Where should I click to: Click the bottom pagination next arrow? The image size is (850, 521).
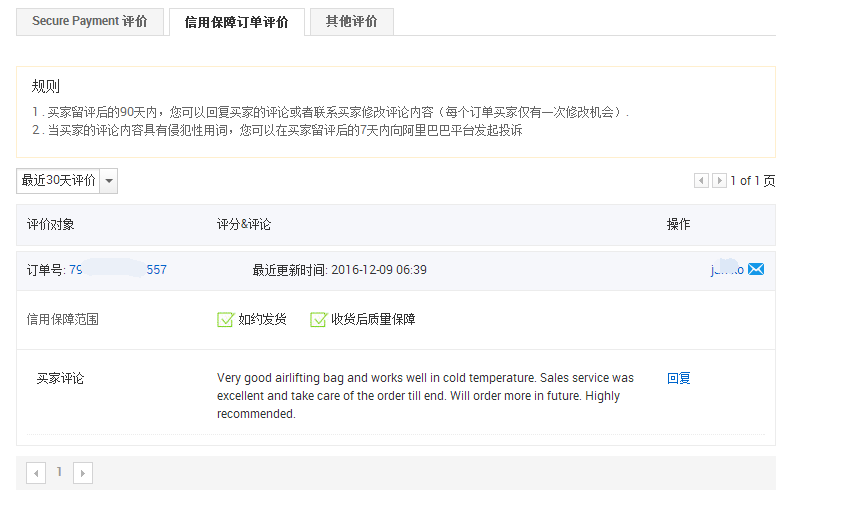[83, 473]
